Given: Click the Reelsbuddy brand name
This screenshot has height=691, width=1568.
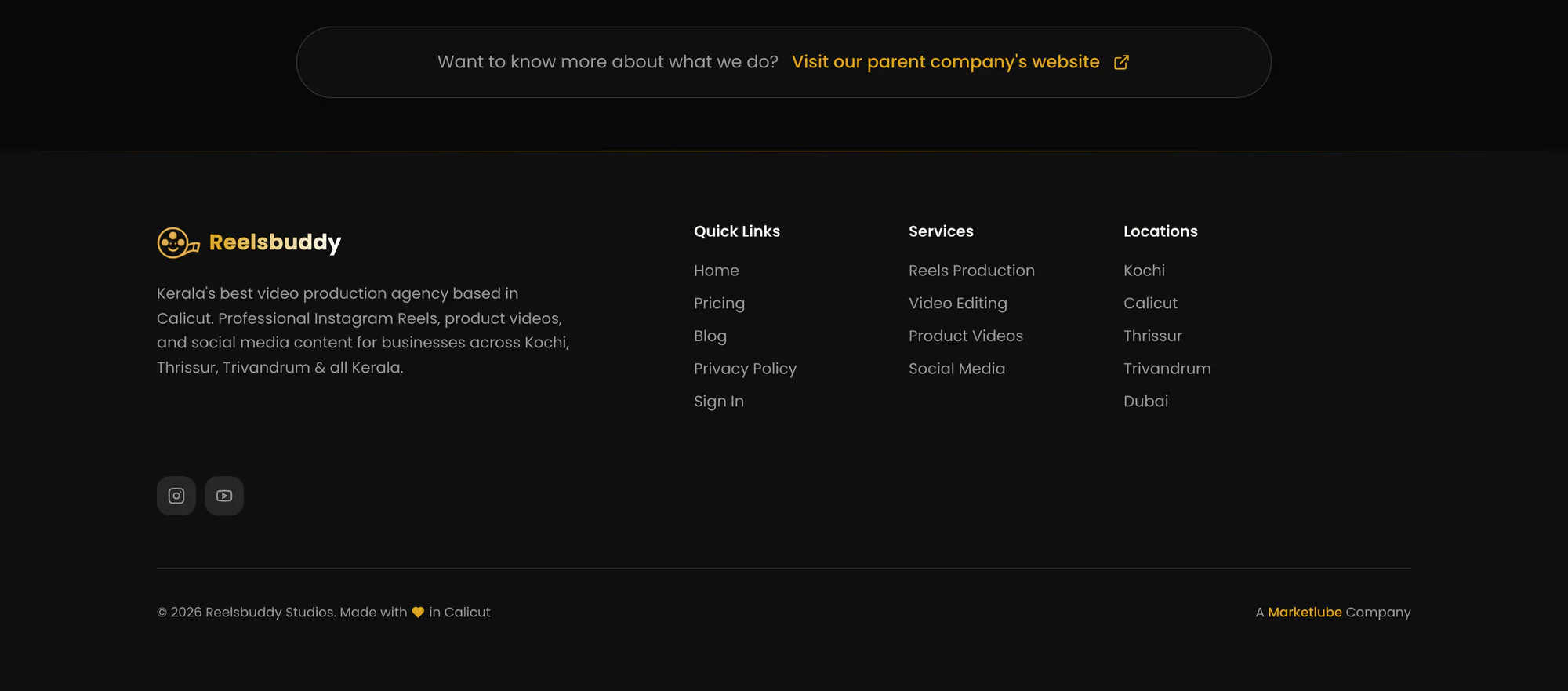Looking at the screenshot, I should click(275, 242).
